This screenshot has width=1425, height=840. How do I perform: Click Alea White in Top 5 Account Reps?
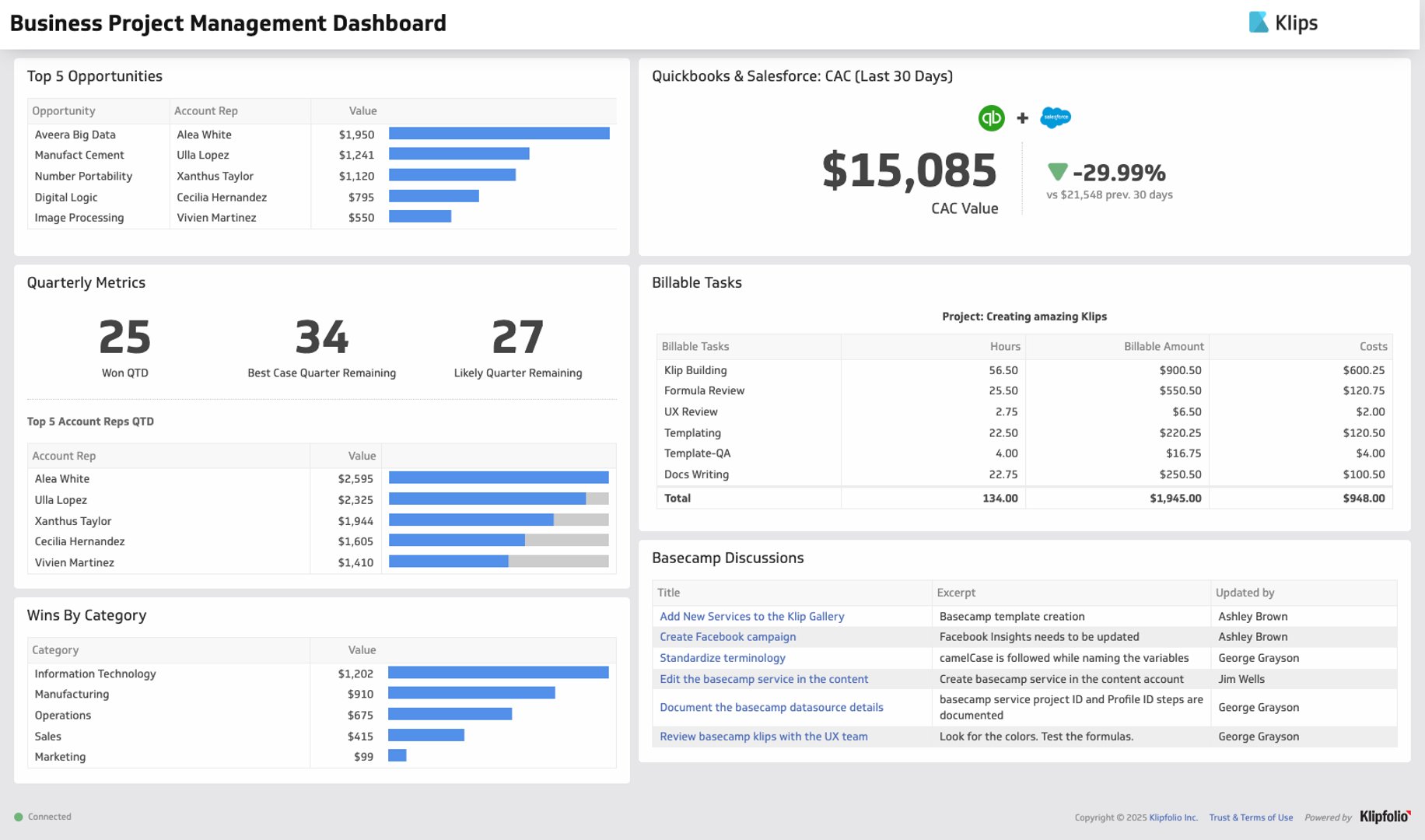point(62,479)
